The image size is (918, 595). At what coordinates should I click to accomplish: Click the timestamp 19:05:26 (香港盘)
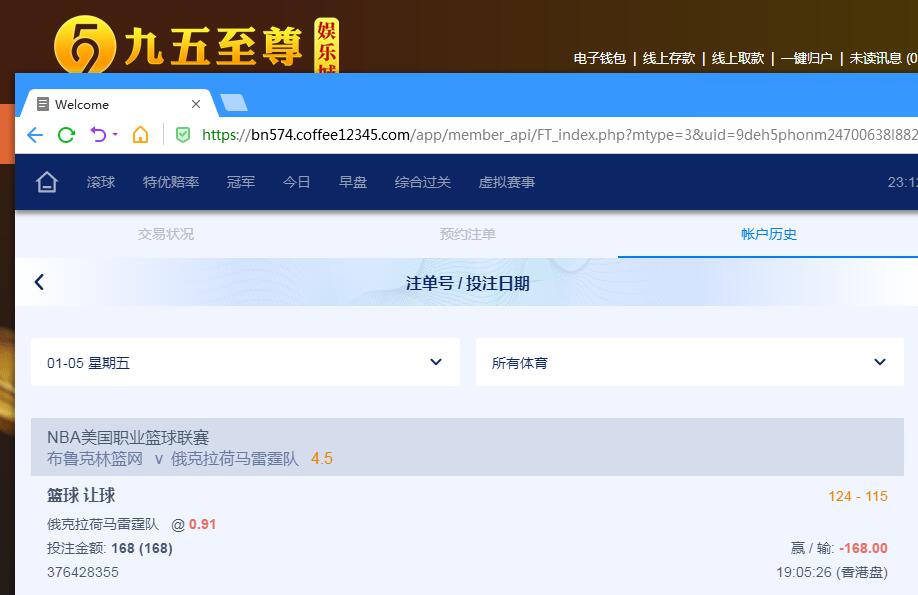point(832,572)
